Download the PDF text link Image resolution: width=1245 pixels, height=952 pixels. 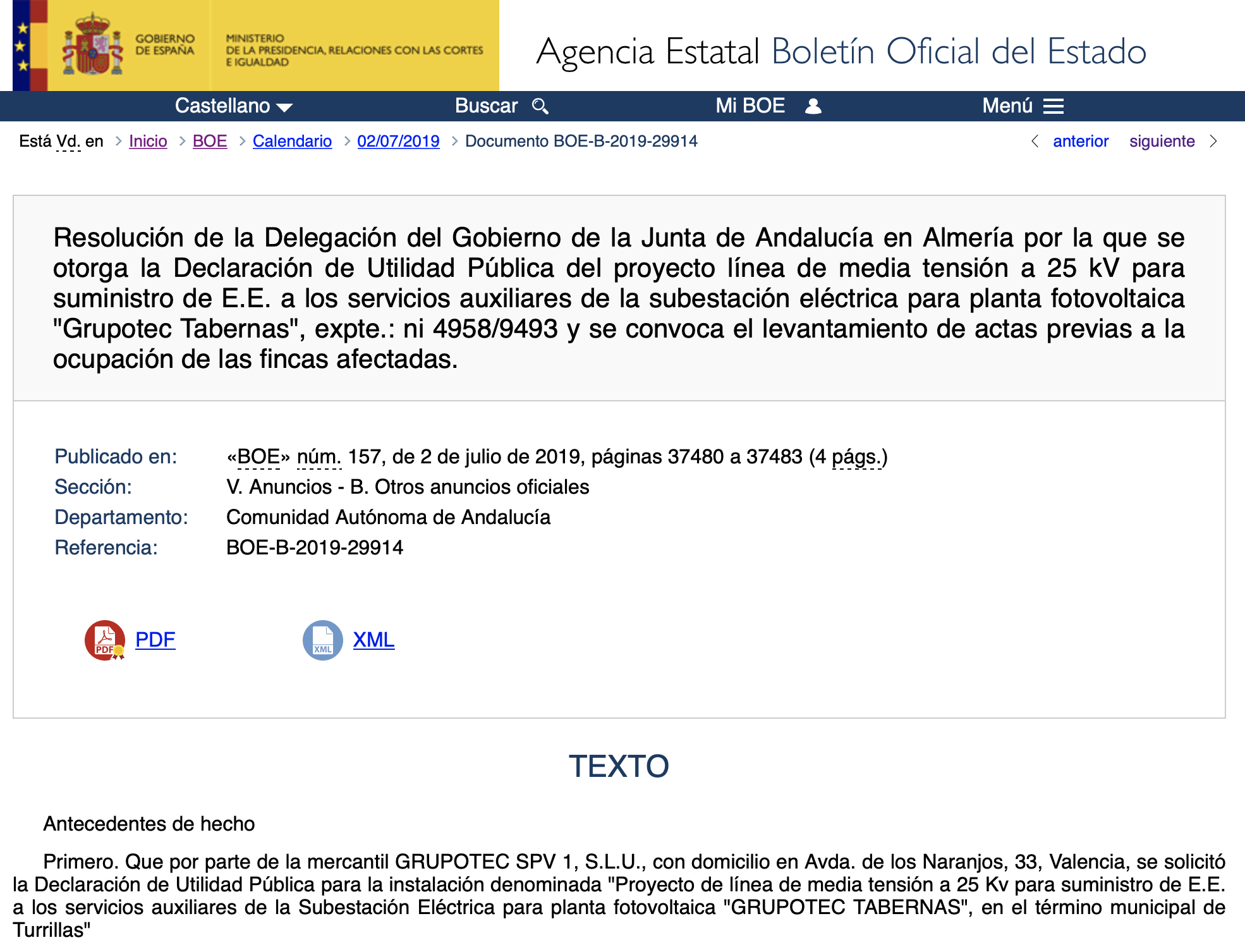(155, 640)
